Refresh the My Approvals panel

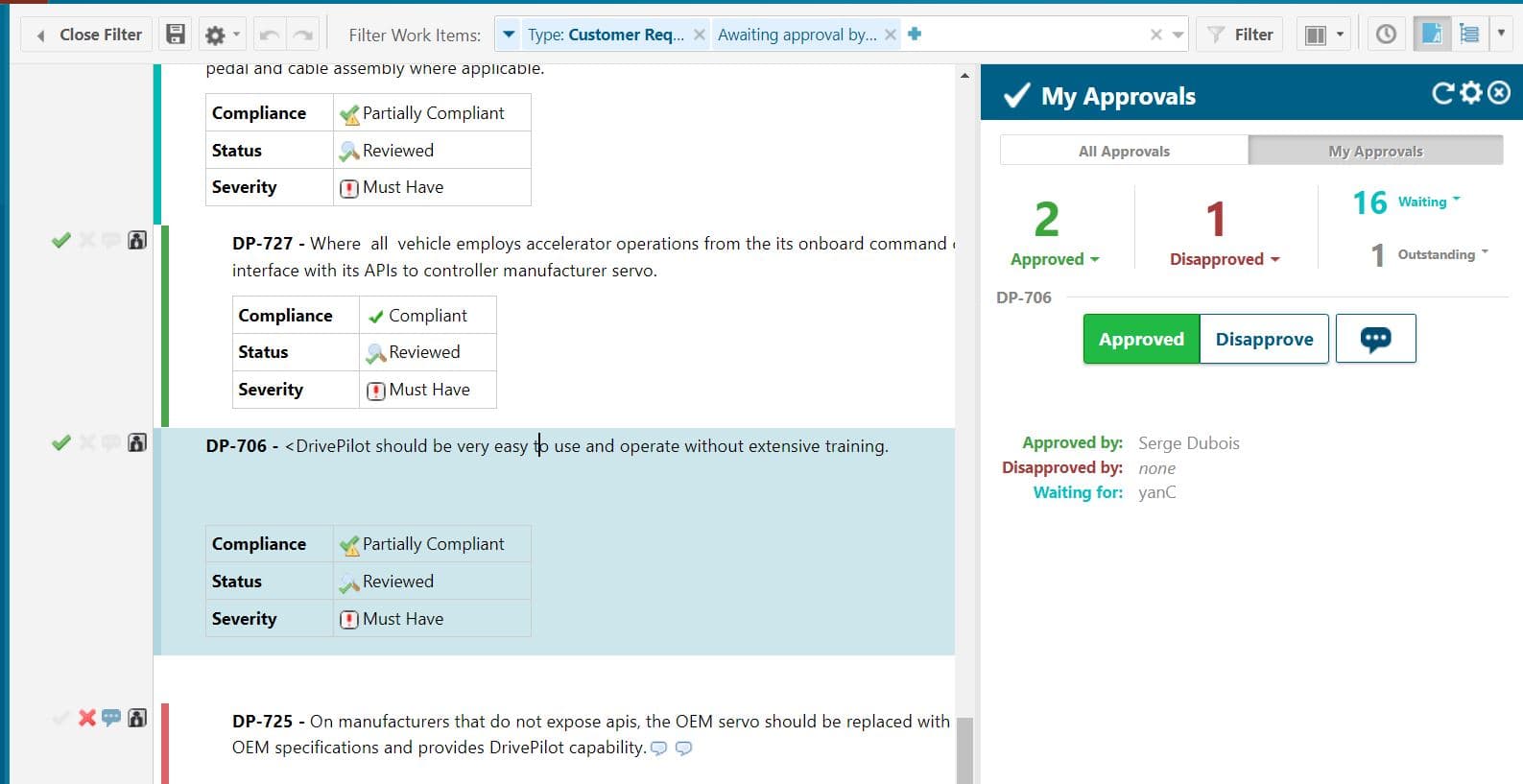(1442, 93)
